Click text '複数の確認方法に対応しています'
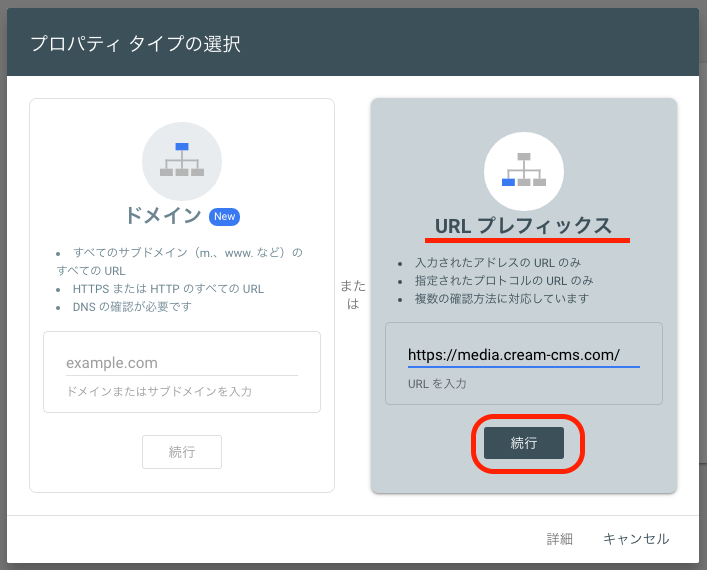Image resolution: width=707 pixels, height=570 pixels. [x=502, y=299]
